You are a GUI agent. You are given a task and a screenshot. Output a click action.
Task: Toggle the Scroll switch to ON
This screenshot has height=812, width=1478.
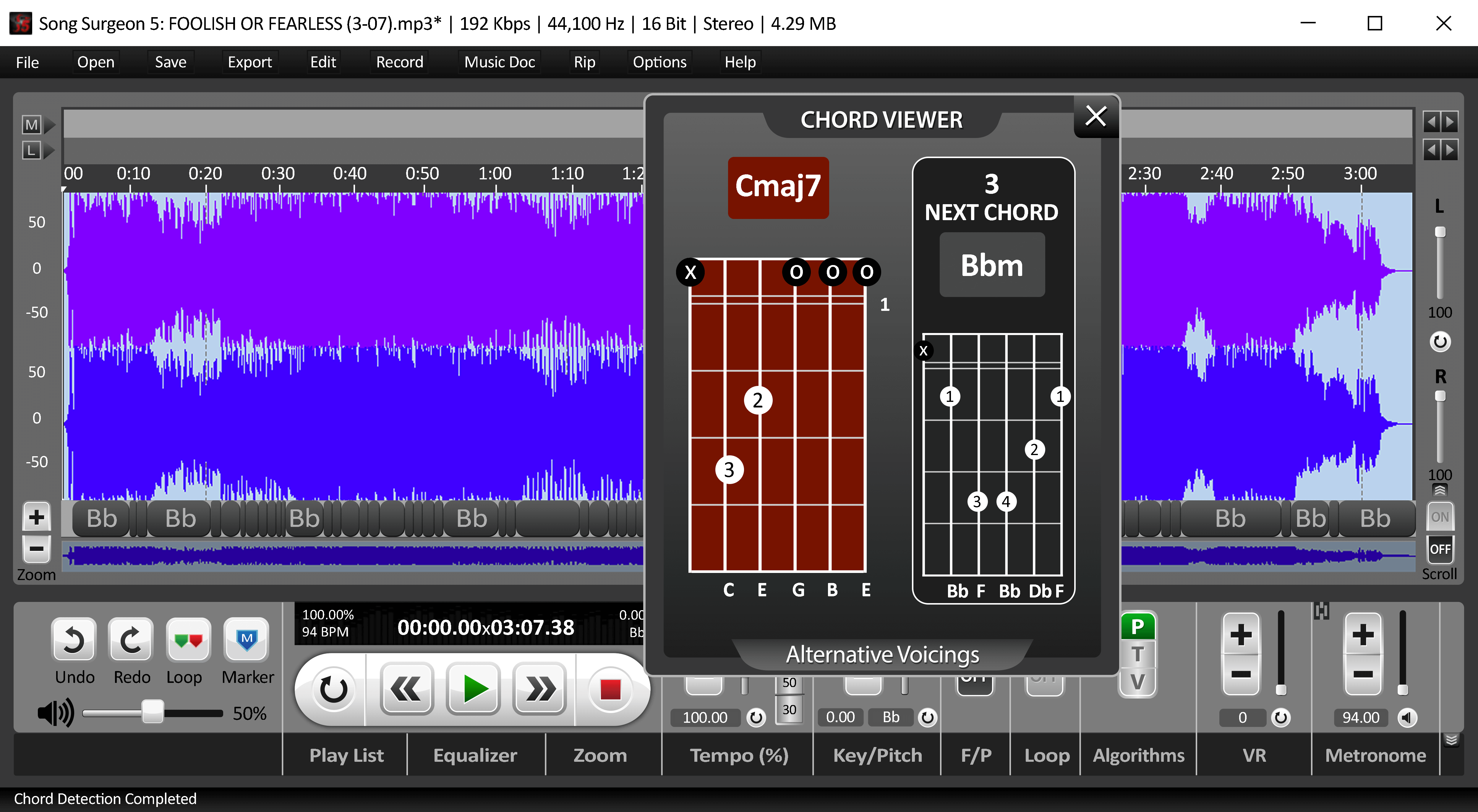(1440, 516)
